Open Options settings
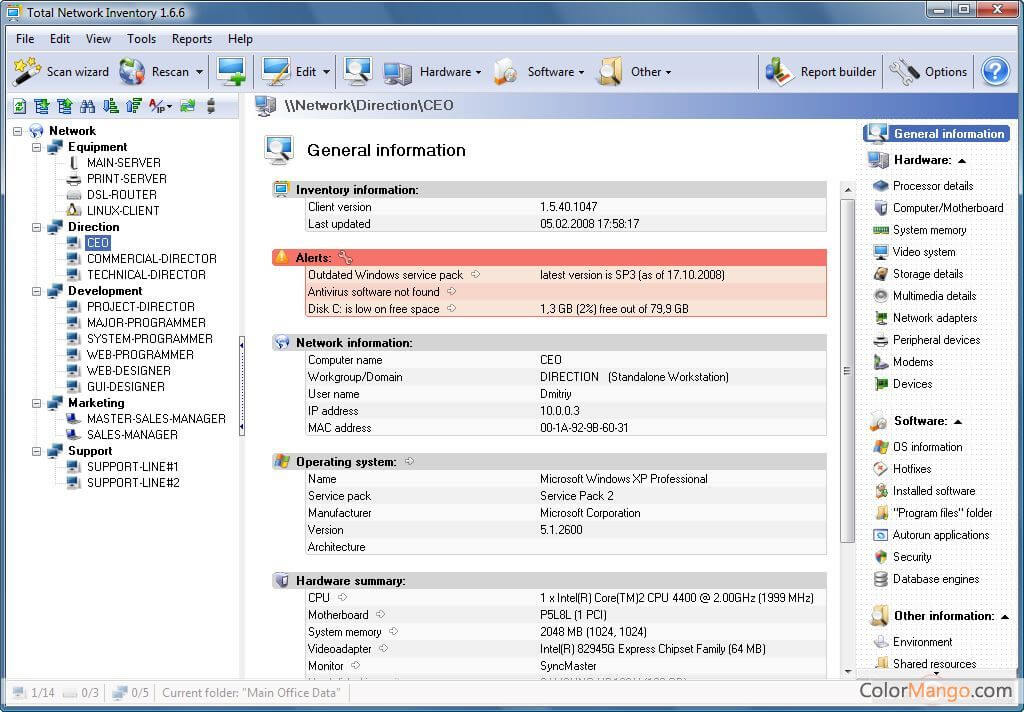The width and height of the screenshot is (1024, 712). [x=928, y=72]
